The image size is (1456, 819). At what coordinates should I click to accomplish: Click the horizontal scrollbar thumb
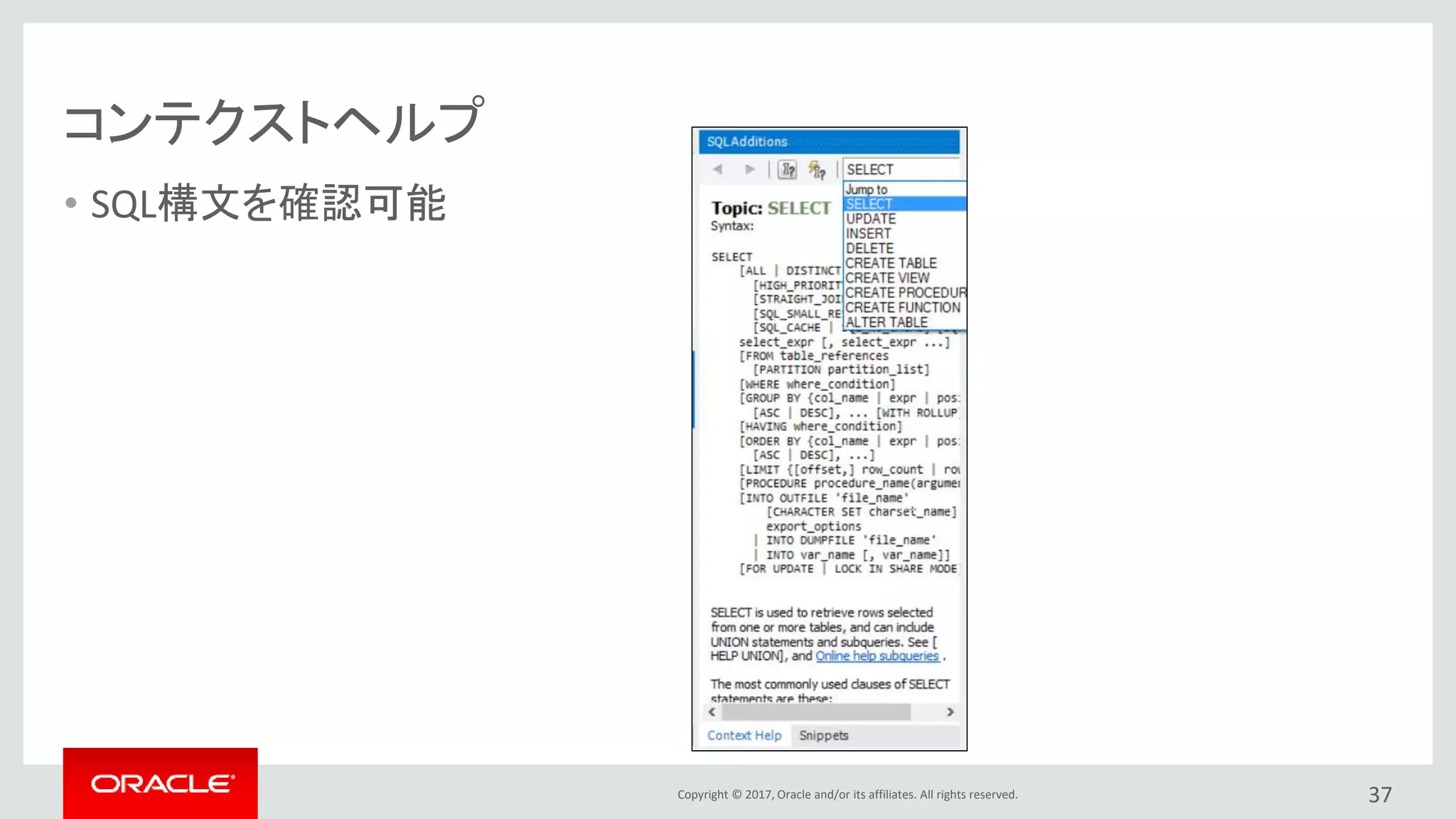pyautogui.click(x=816, y=712)
